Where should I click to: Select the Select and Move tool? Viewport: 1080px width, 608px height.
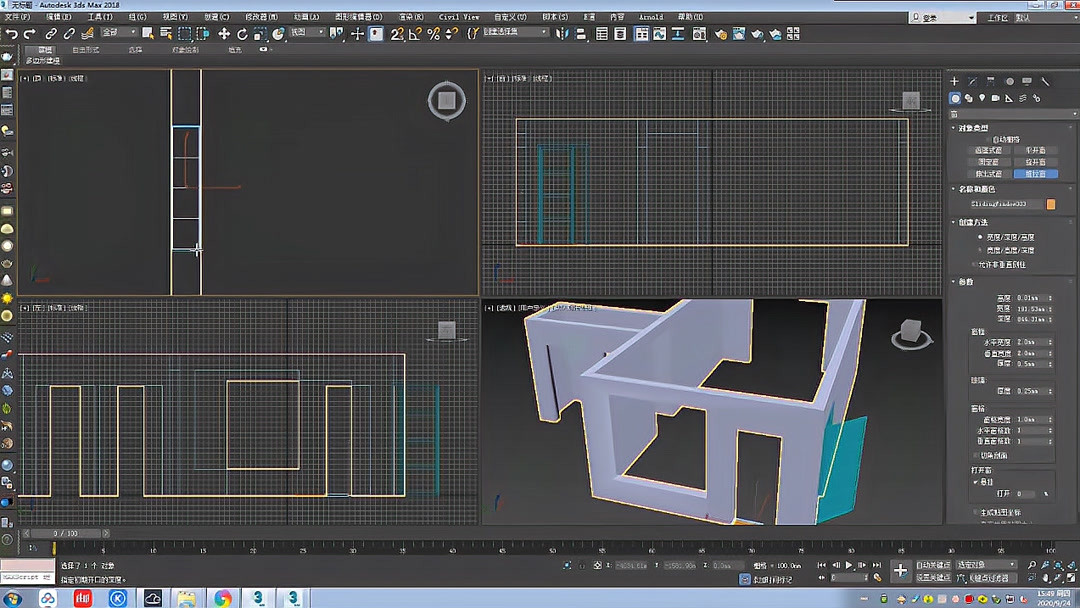coord(223,34)
